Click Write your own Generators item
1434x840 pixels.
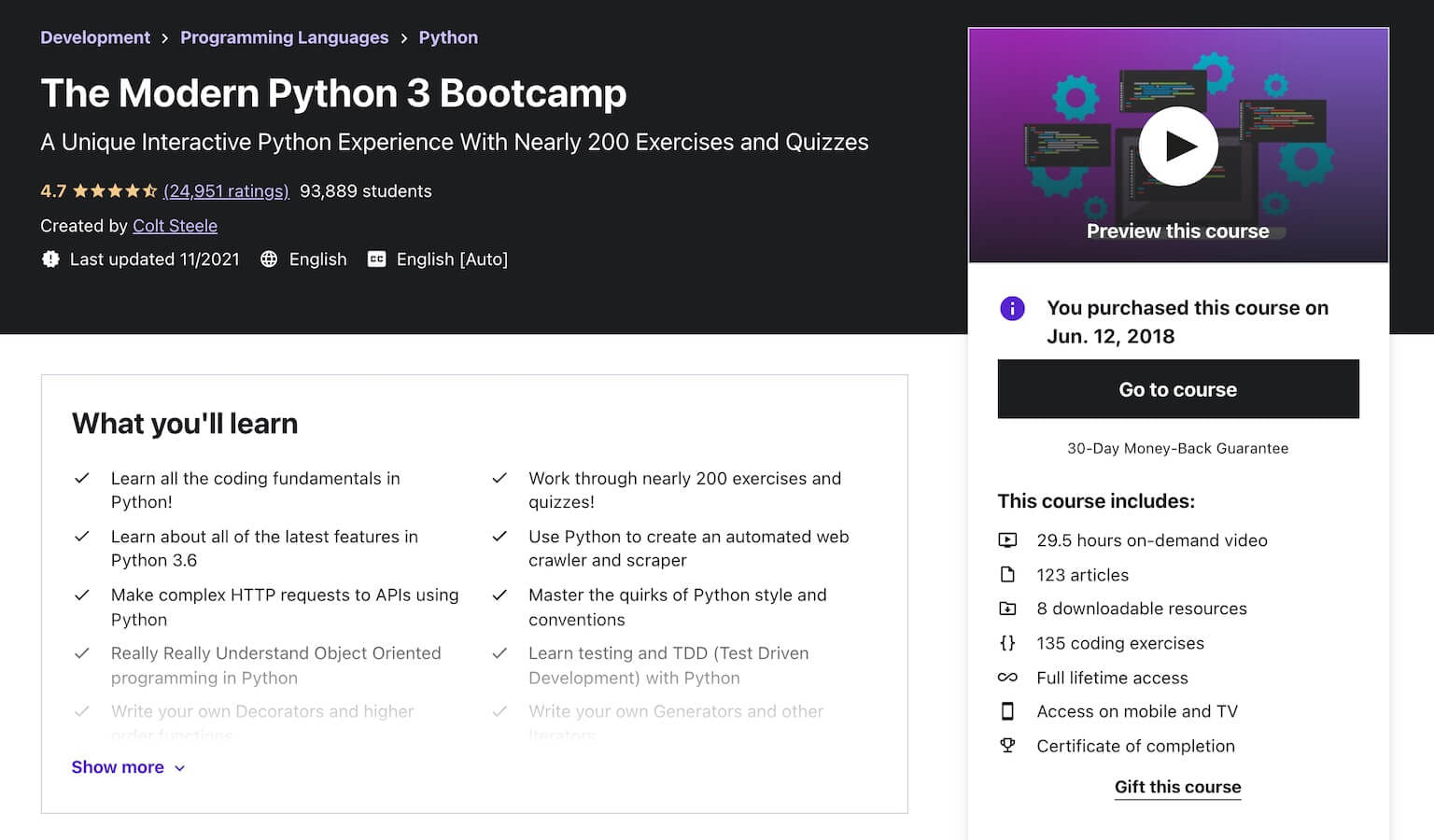(x=676, y=722)
